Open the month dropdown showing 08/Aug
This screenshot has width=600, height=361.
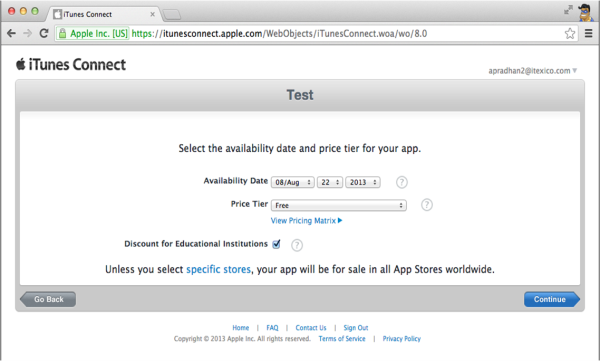pos(293,182)
